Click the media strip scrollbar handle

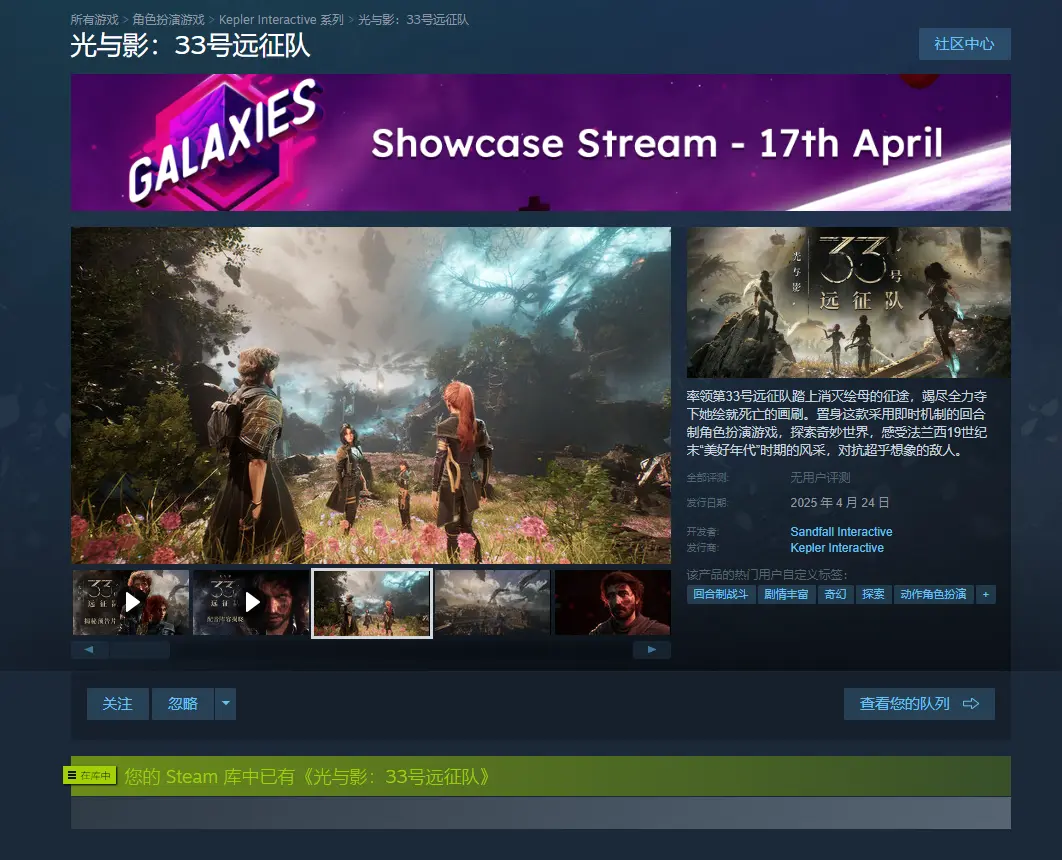click(x=140, y=650)
